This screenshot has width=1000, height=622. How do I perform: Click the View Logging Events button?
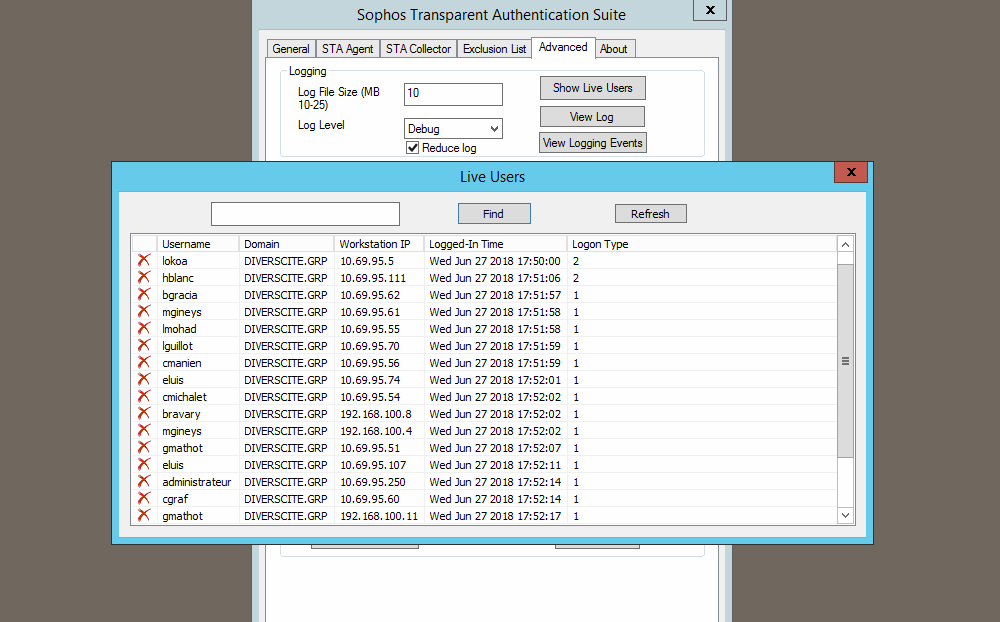point(592,143)
